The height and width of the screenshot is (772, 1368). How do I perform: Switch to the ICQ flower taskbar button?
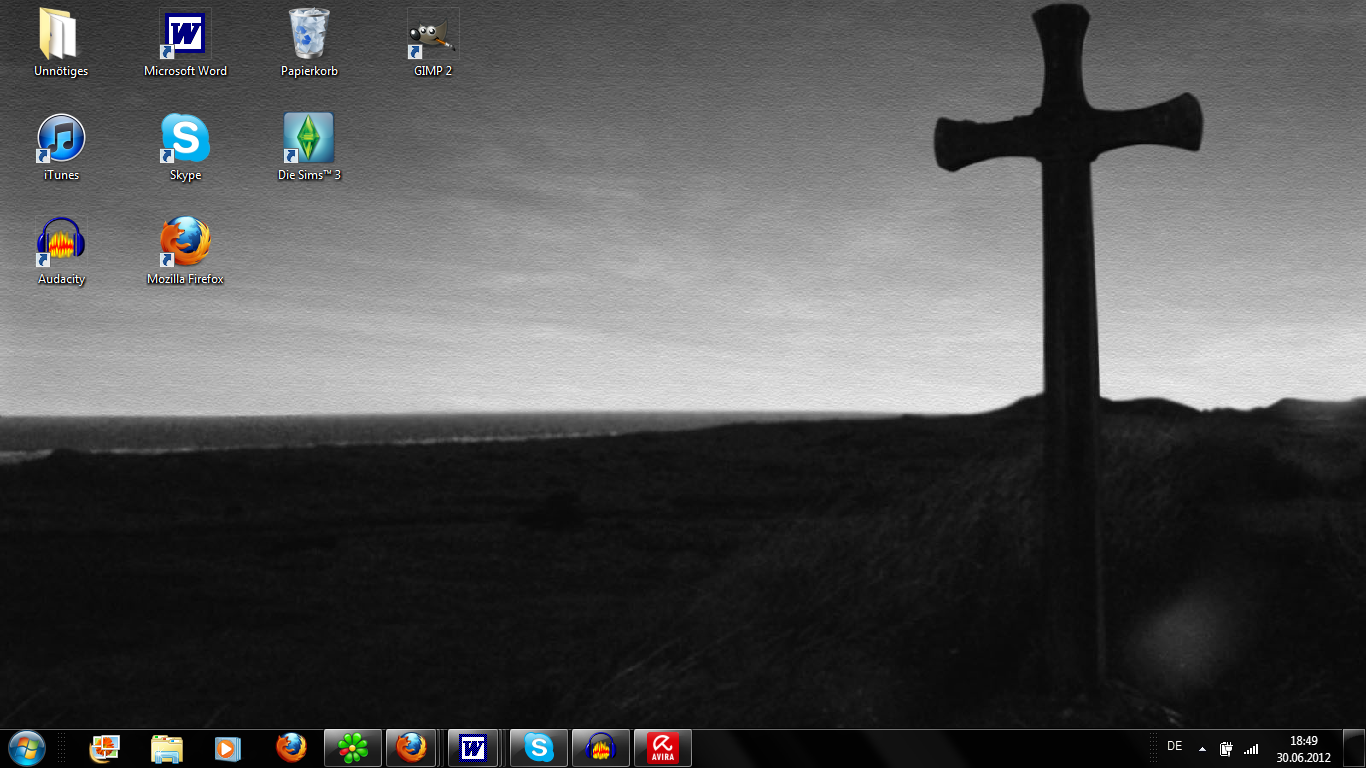(x=353, y=748)
